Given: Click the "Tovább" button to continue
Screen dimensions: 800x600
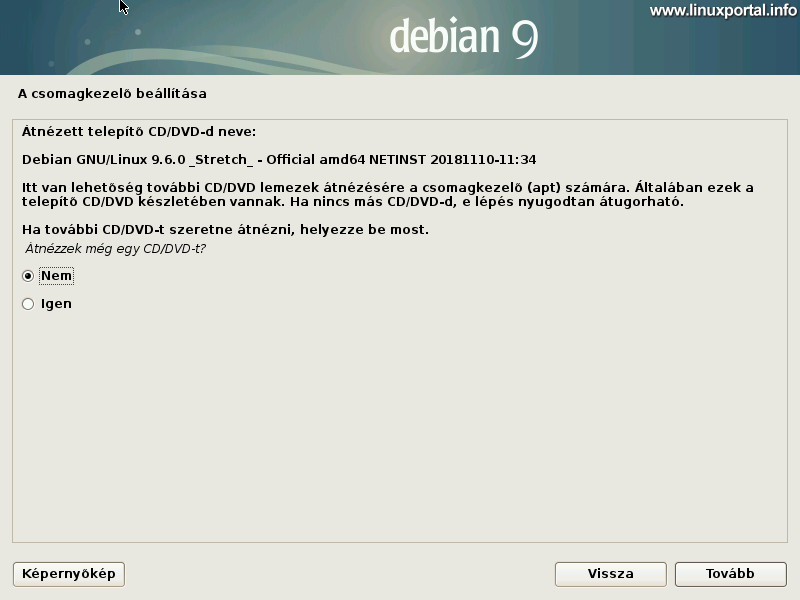Looking at the screenshot, I should pos(731,574).
